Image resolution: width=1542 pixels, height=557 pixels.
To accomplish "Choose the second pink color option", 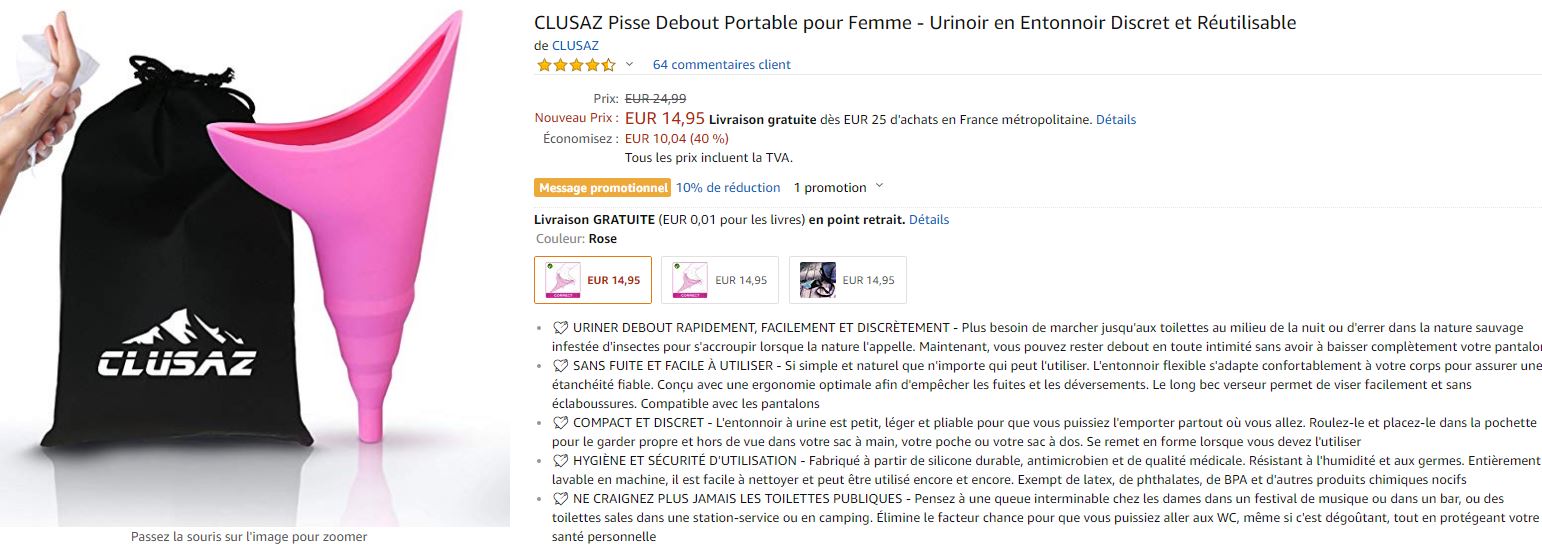I will click(x=720, y=280).
